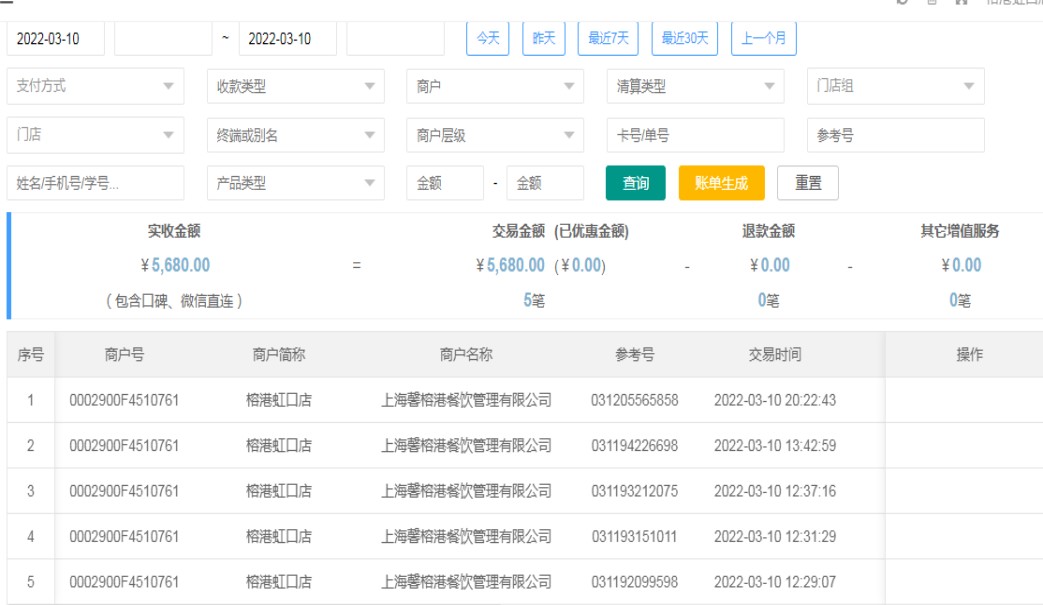This screenshot has width=1043, height=605.
Task: Focus the 卡号/单号 input field
Action: [695, 135]
